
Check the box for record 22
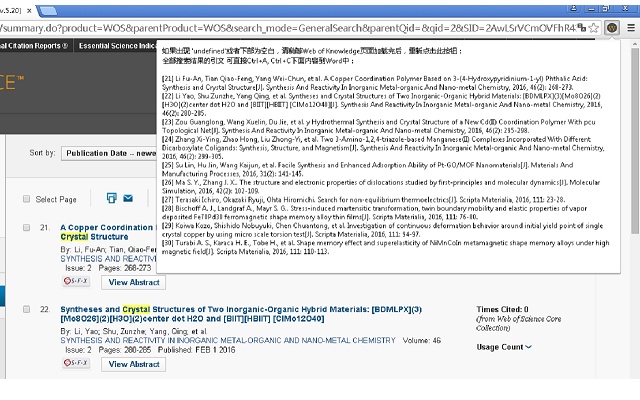[27, 309]
